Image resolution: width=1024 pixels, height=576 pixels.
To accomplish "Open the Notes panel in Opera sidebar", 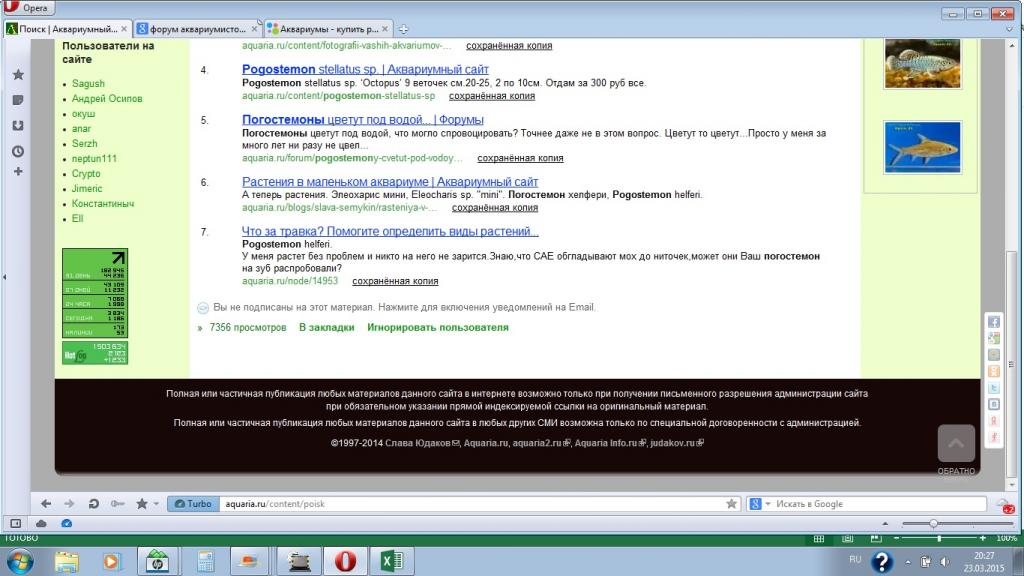I will point(18,100).
